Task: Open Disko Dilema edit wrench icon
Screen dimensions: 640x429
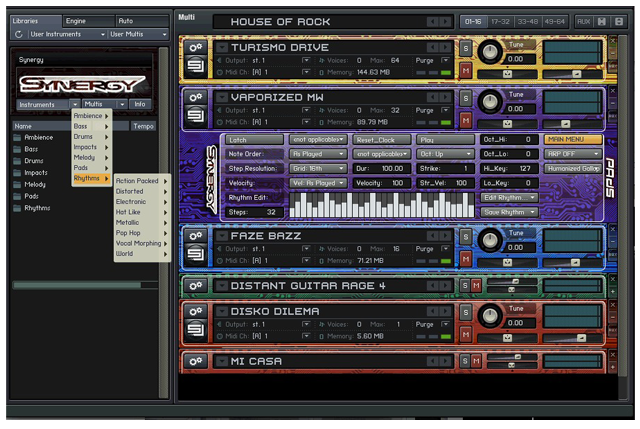Action: 196,311
